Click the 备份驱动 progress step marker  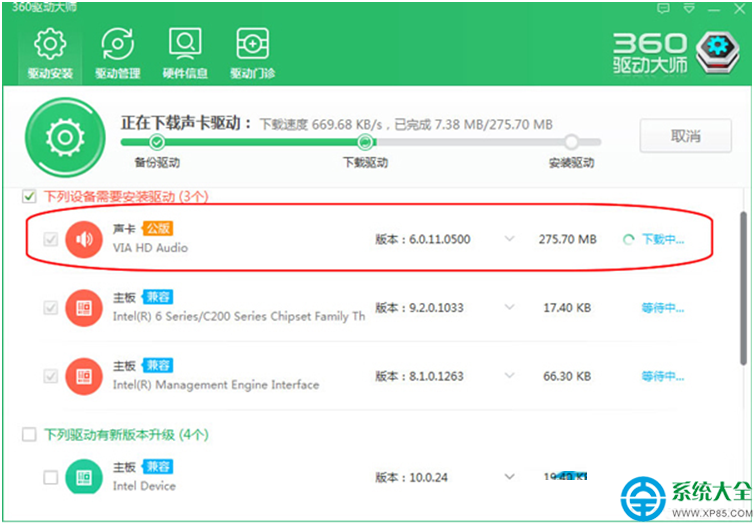[x=156, y=142]
